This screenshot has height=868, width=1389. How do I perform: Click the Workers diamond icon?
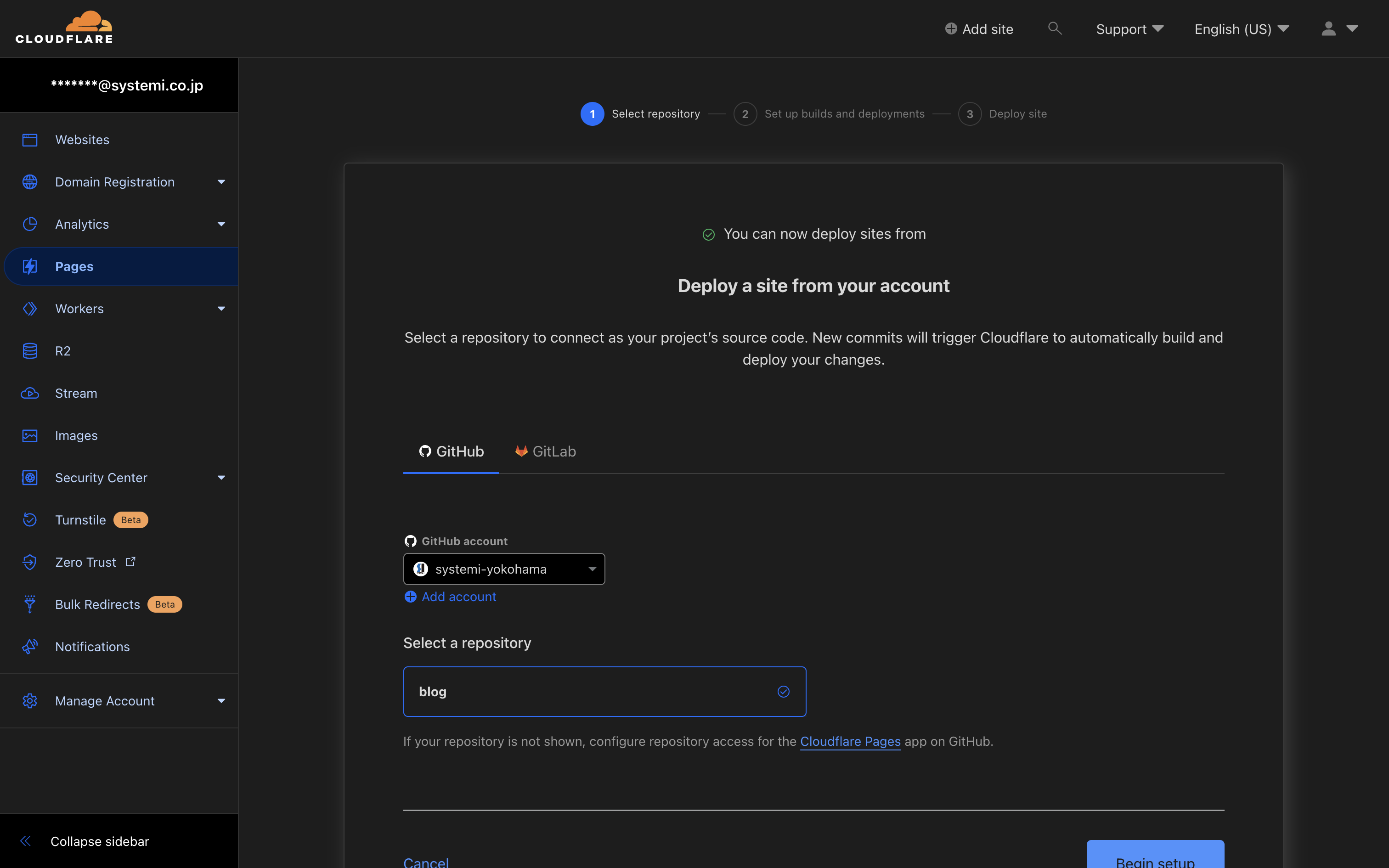pos(30,309)
